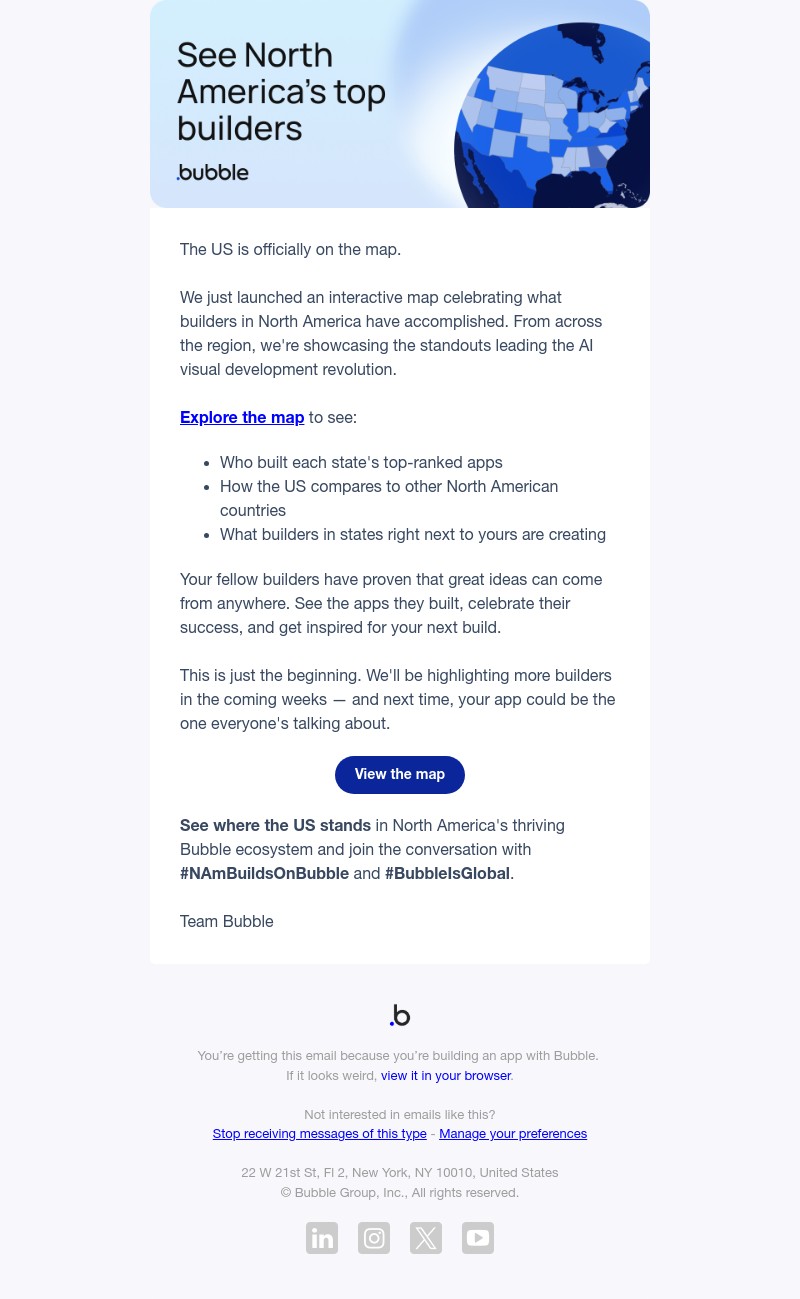The width and height of the screenshot is (800, 1299).
Task: Select the Bubble wordmark in the banner
Action: click(212, 172)
